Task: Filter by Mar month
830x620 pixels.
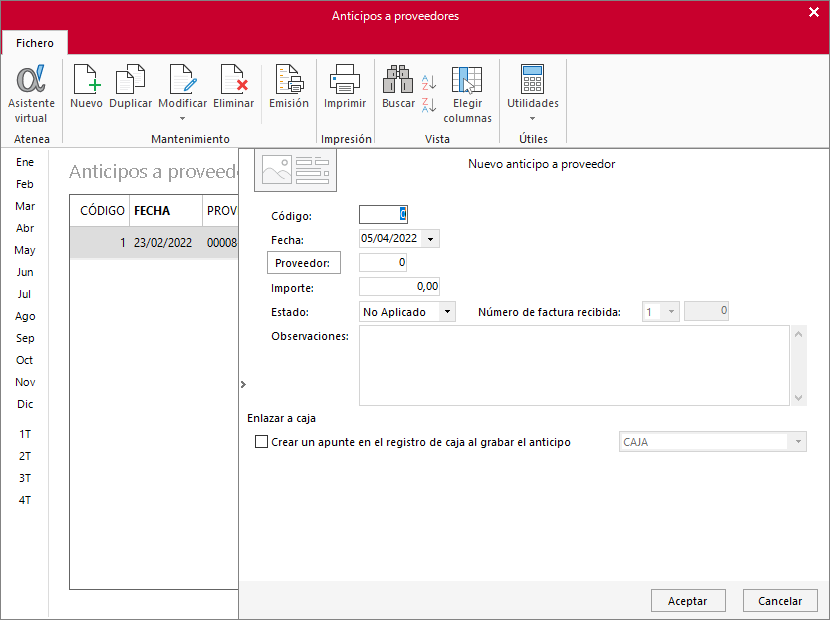Action: click(25, 206)
